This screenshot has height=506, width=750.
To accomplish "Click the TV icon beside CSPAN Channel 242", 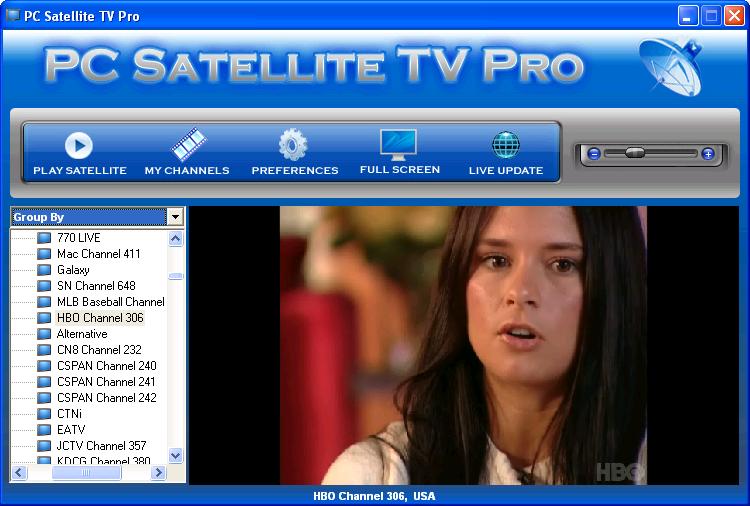I will 44,398.
